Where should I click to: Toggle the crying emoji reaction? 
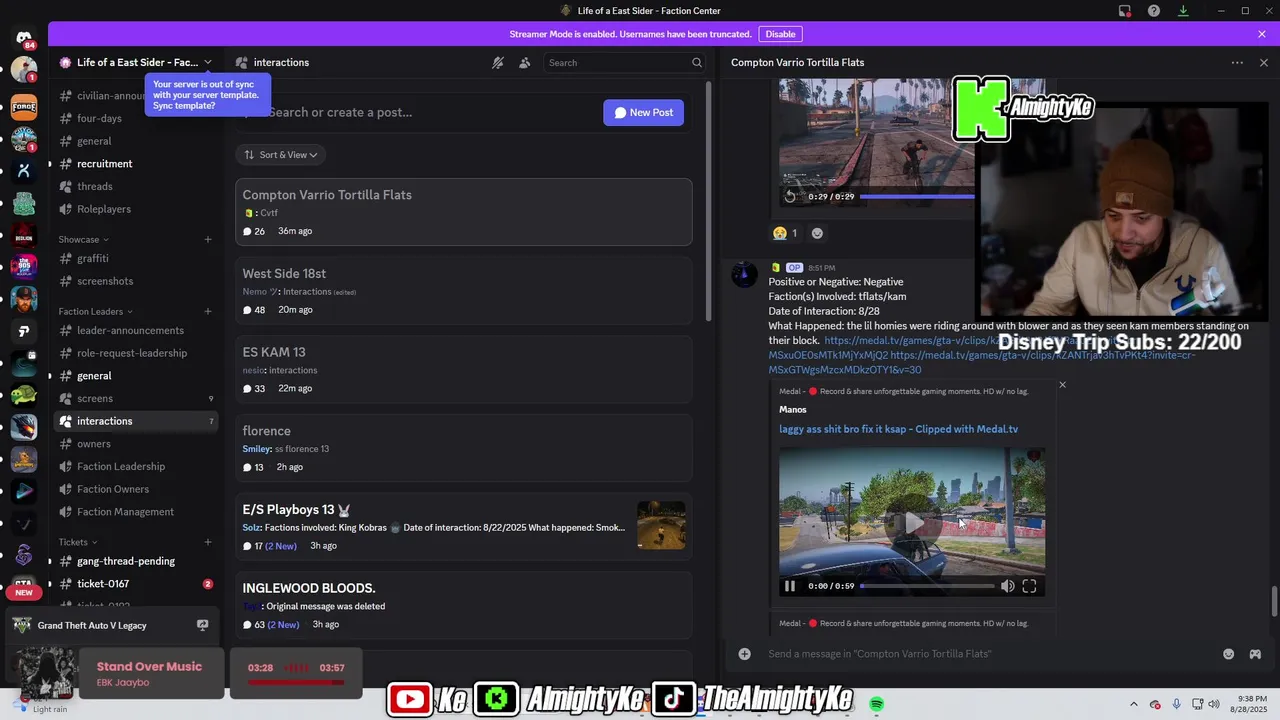[x=785, y=233]
